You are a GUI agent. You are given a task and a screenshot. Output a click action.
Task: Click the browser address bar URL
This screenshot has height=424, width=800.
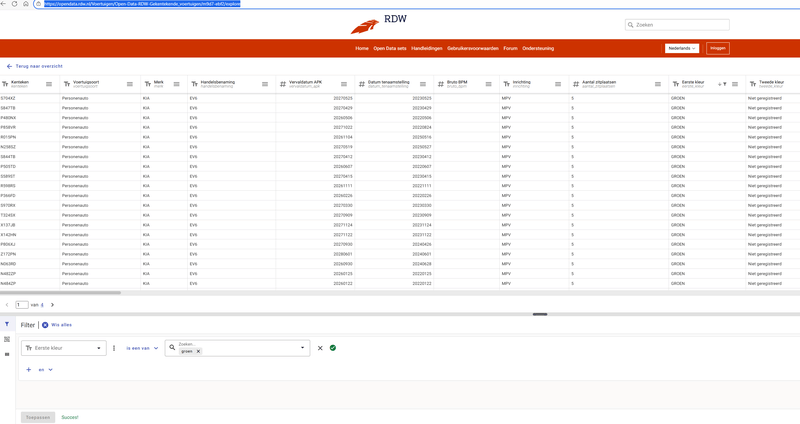pyautogui.click(x=142, y=4)
